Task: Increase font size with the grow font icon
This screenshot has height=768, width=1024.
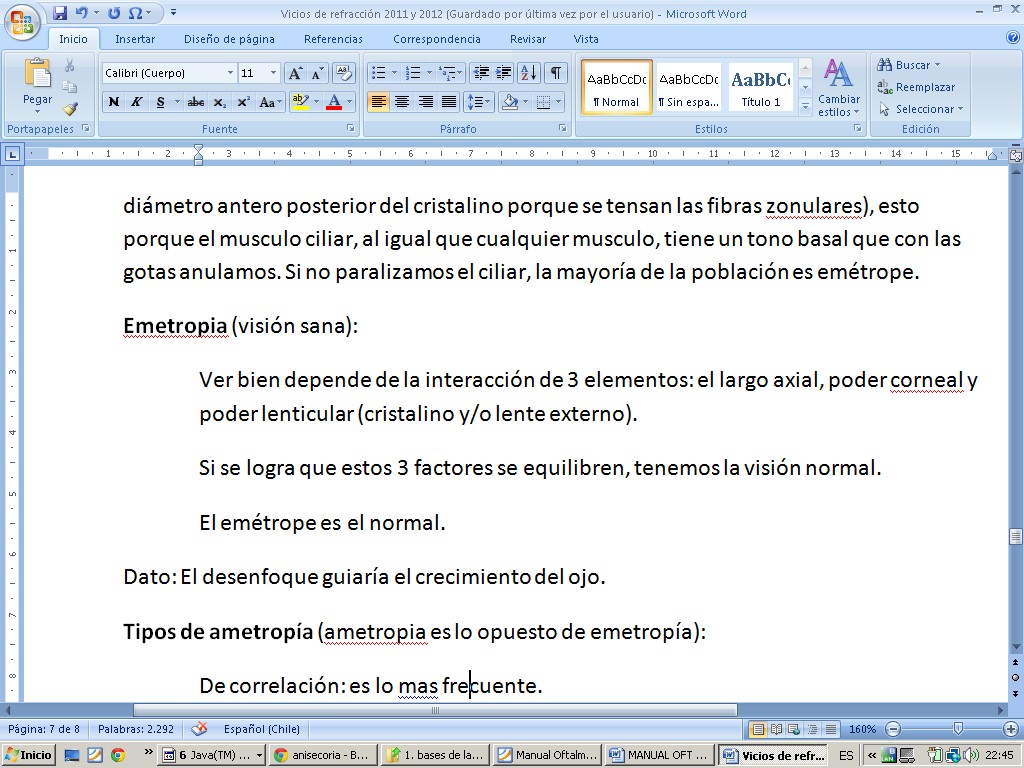Action: pos(295,73)
